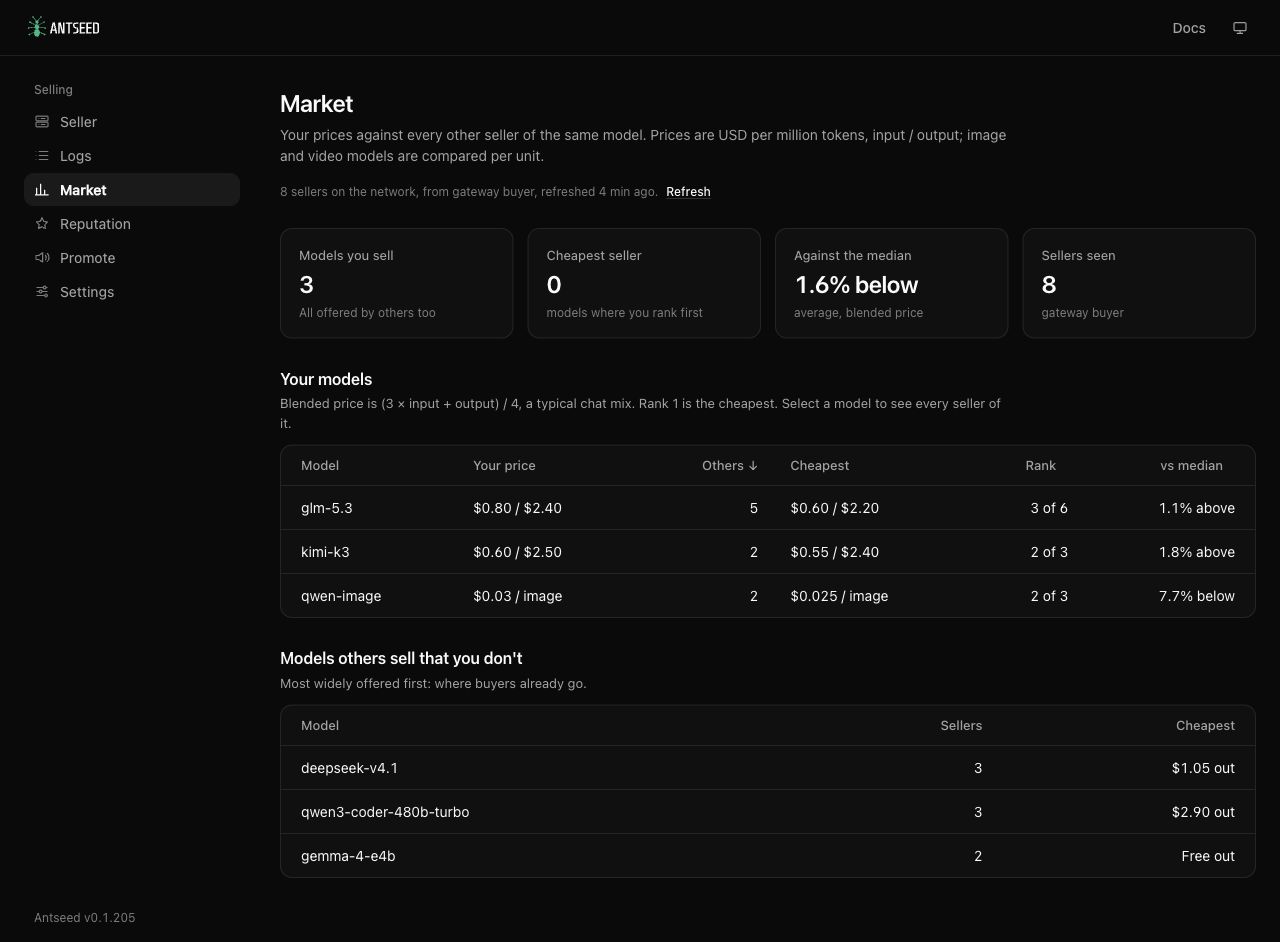The width and height of the screenshot is (1280, 942).
Task: Click the $1.05 out price
Action: (1203, 768)
